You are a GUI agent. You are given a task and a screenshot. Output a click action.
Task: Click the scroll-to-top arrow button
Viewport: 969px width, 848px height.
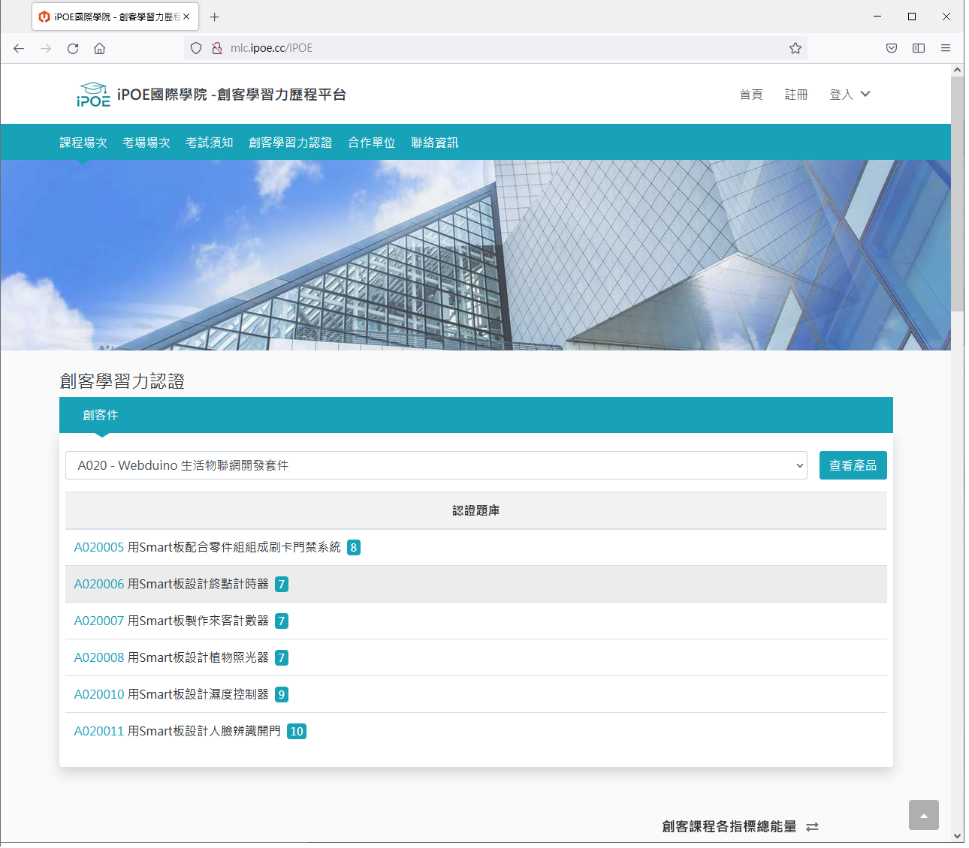[923, 815]
